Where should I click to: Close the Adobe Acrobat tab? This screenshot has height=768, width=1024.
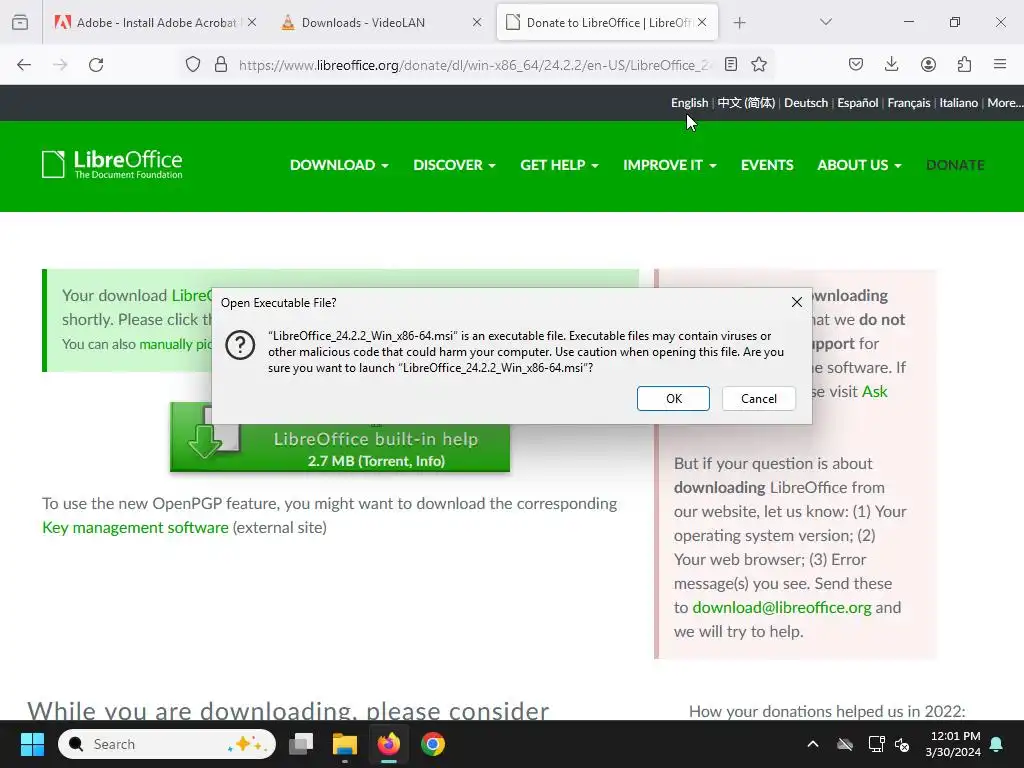pyautogui.click(x=252, y=22)
